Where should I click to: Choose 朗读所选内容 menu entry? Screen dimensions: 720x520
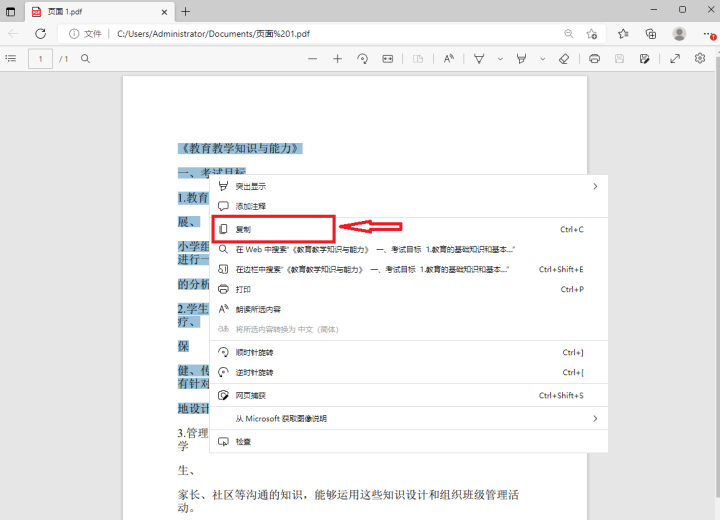click(x=409, y=309)
